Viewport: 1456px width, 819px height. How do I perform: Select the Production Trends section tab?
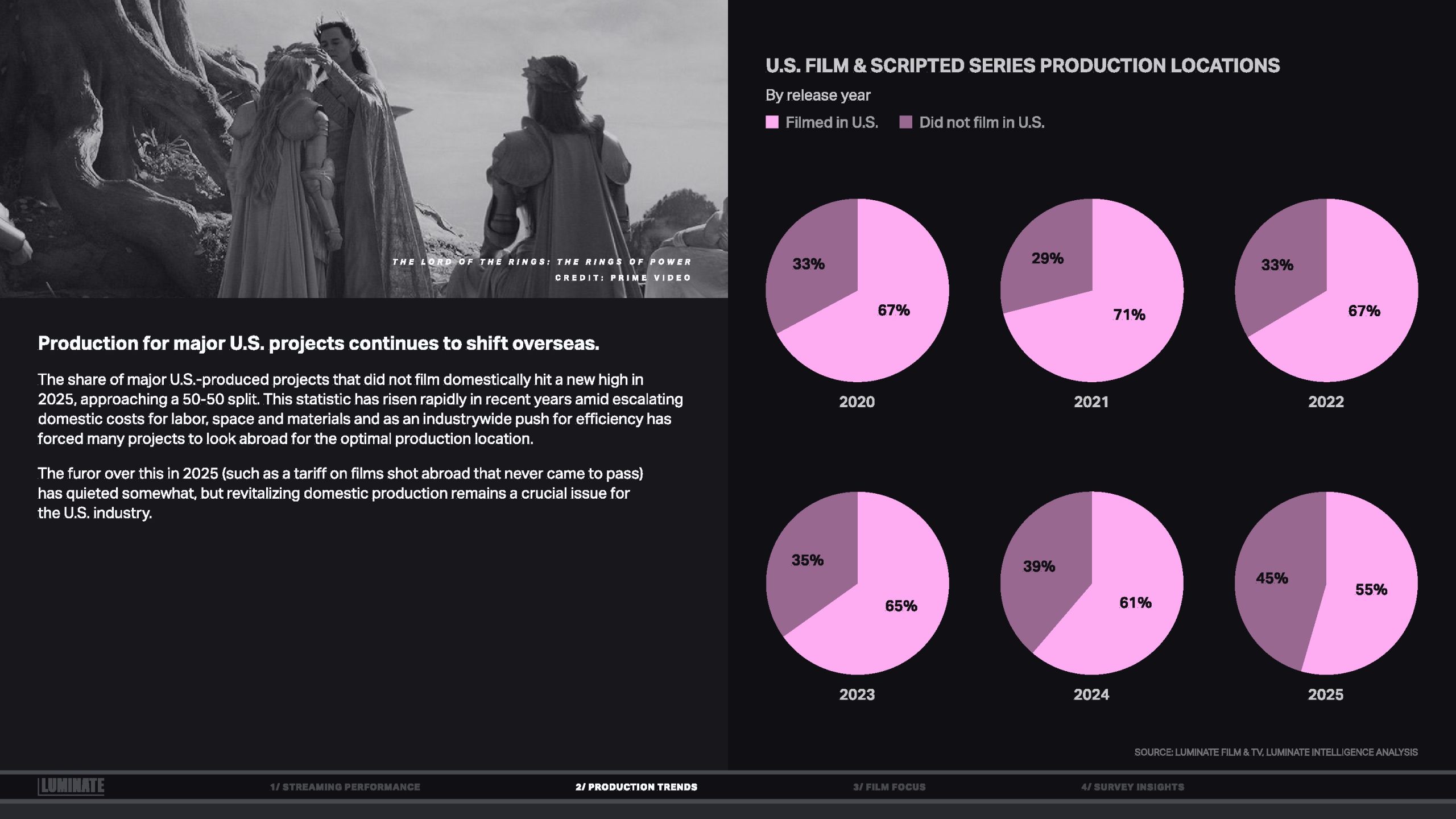pos(636,787)
